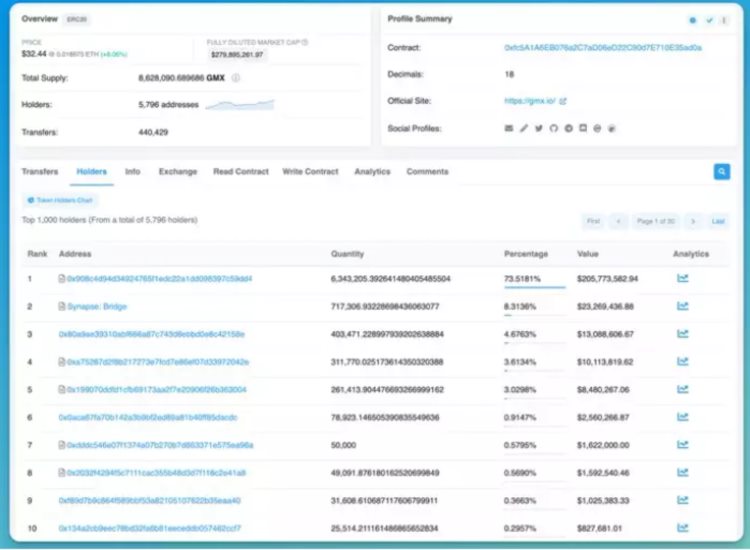Click the Token Holders Chart button
This screenshot has height=550, width=750.
[x=60, y=200]
